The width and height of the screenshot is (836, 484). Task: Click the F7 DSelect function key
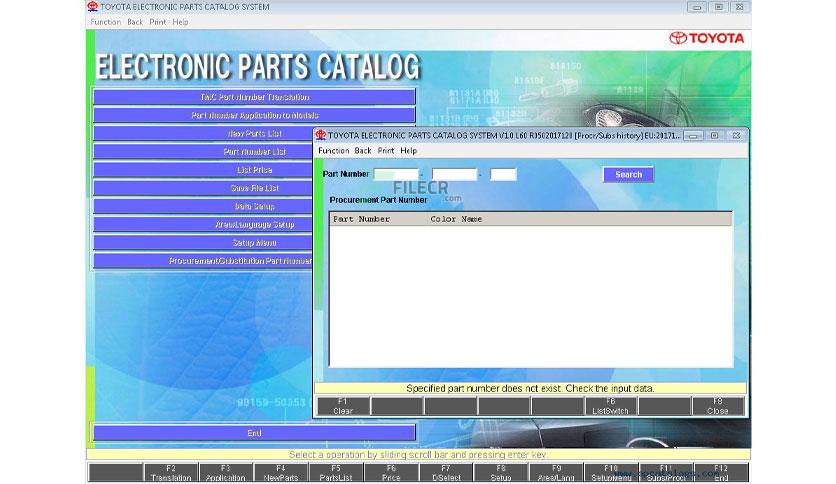[x=446, y=473]
